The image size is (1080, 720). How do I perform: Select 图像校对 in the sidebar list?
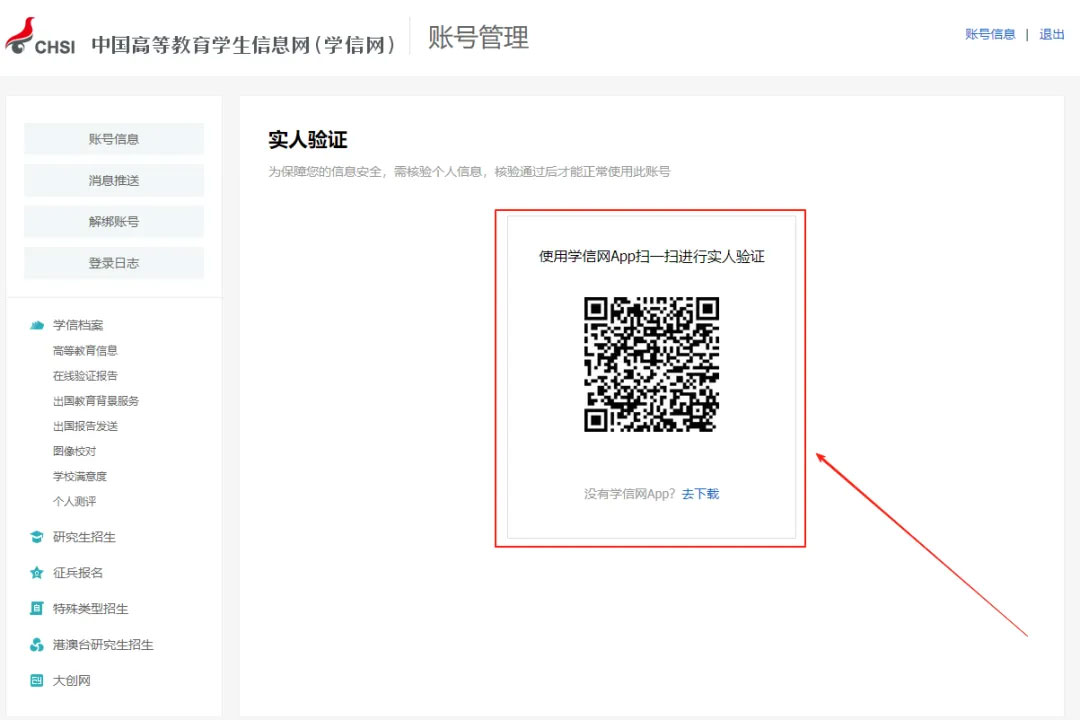75,451
